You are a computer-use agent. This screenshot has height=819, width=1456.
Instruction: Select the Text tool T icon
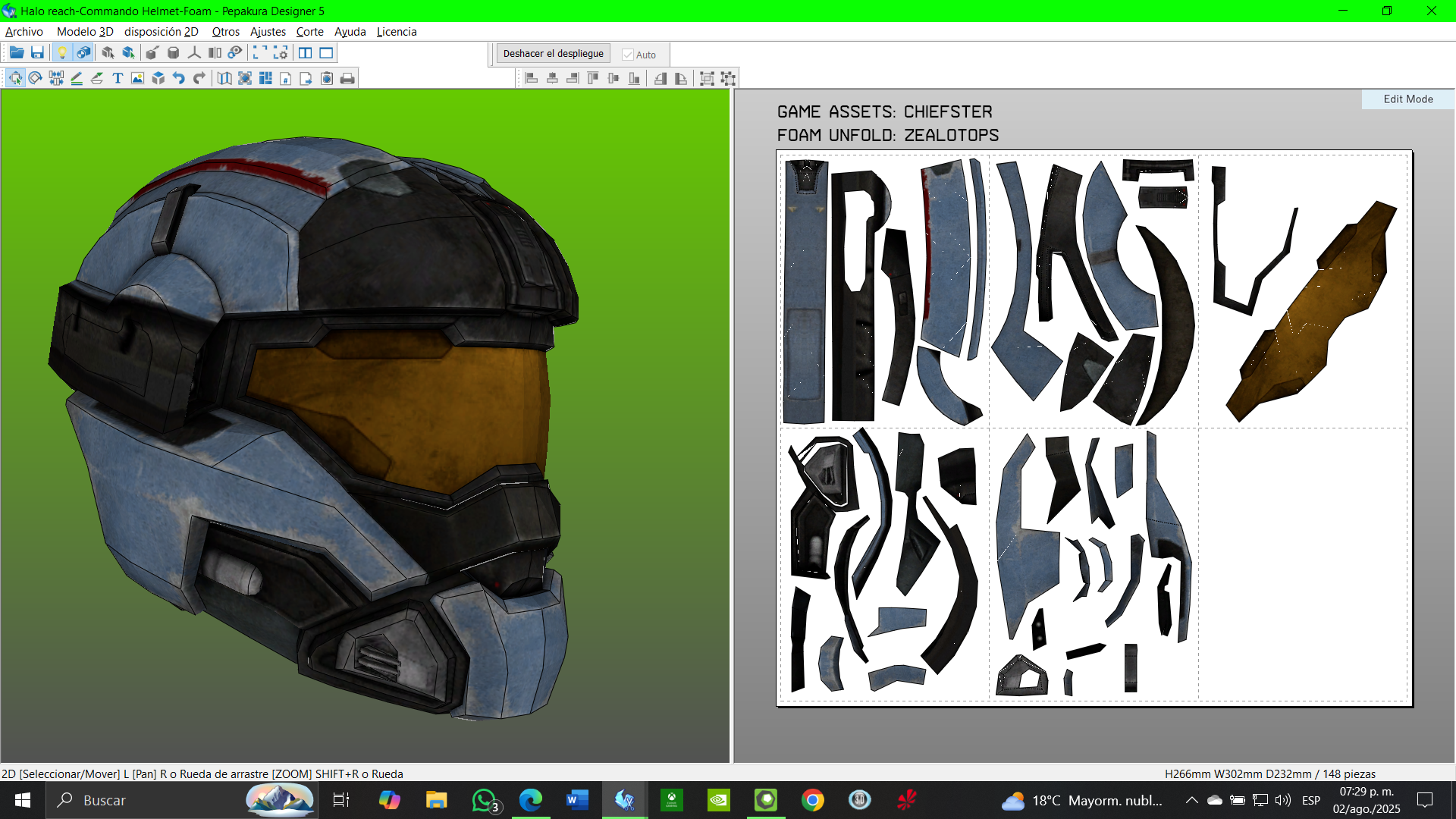tap(118, 78)
